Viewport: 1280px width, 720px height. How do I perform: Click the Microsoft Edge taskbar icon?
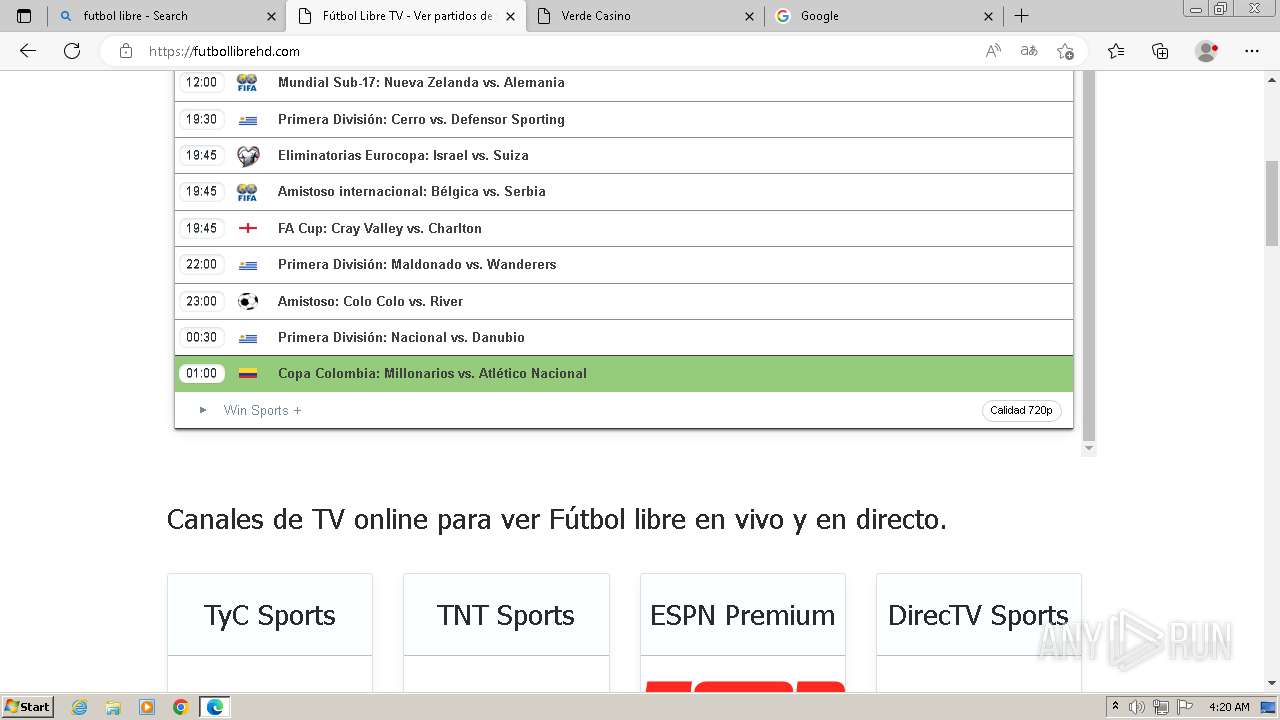tap(215, 707)
